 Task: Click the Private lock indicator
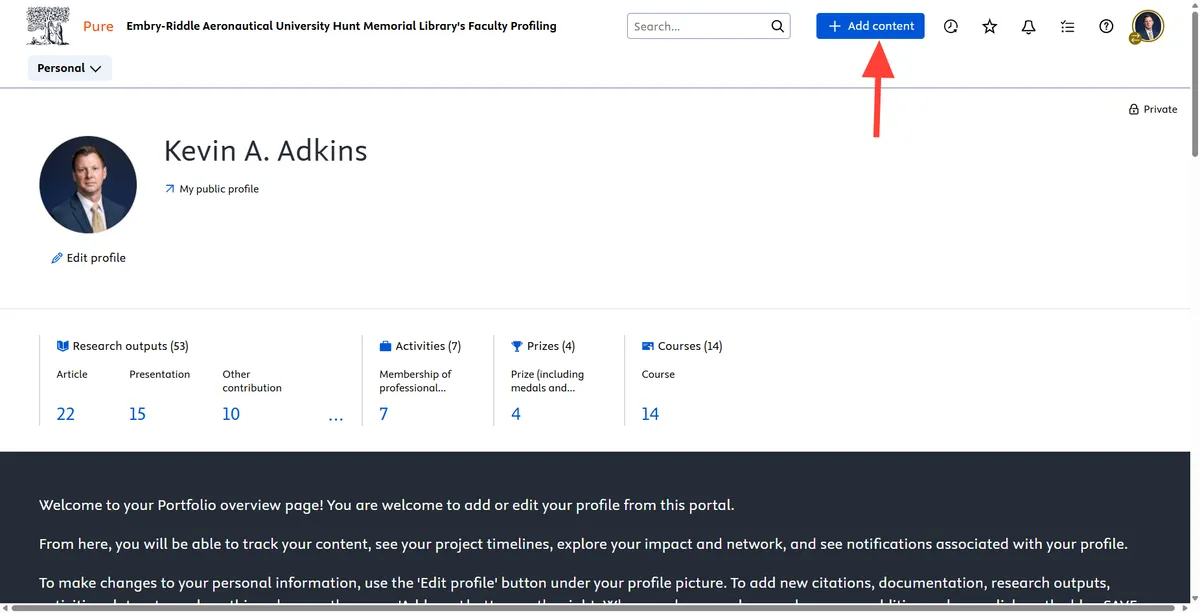(1153, 109)
